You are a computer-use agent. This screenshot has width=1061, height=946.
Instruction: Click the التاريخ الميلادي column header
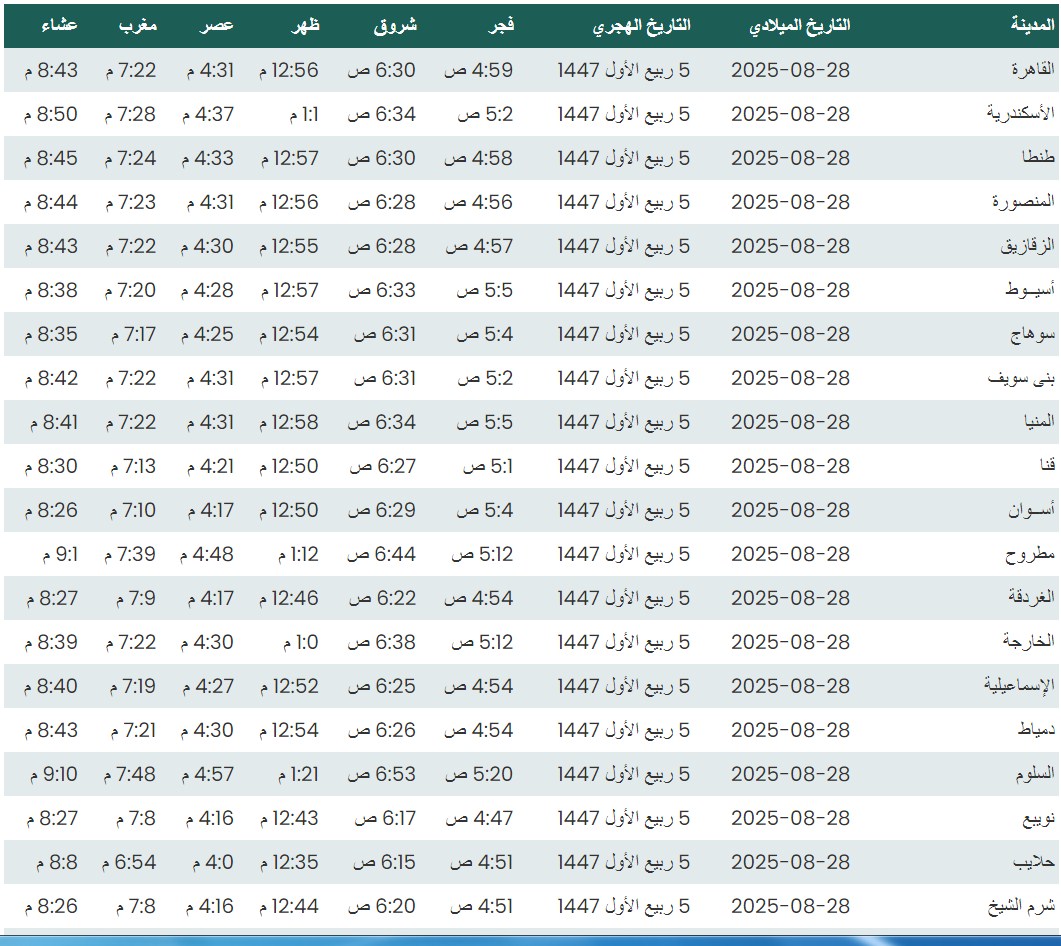pos(799,26)
